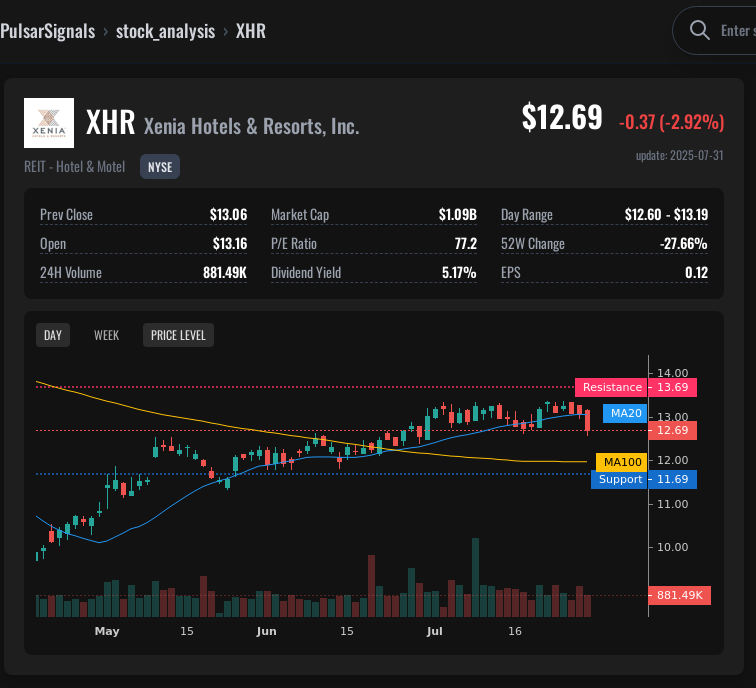Click the Jul date axis label
The image size is (756, 688).
click(434, 631)
